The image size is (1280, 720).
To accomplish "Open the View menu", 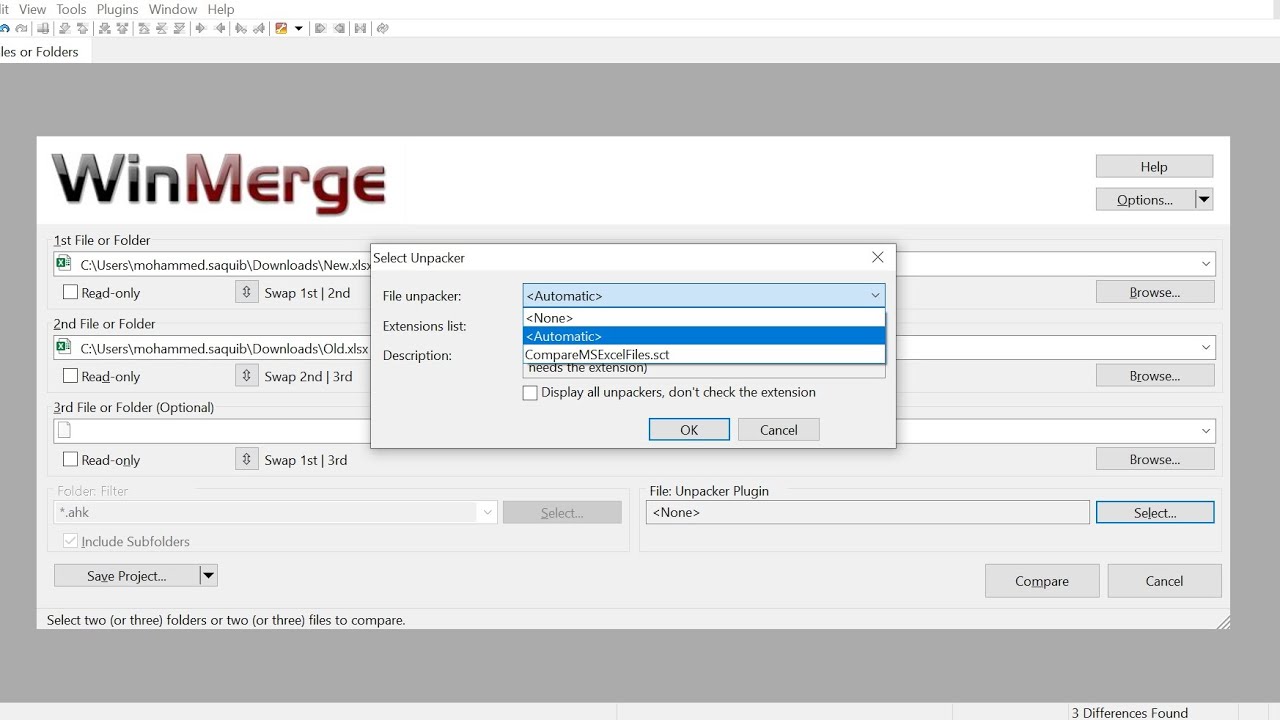I will [32, 9].
